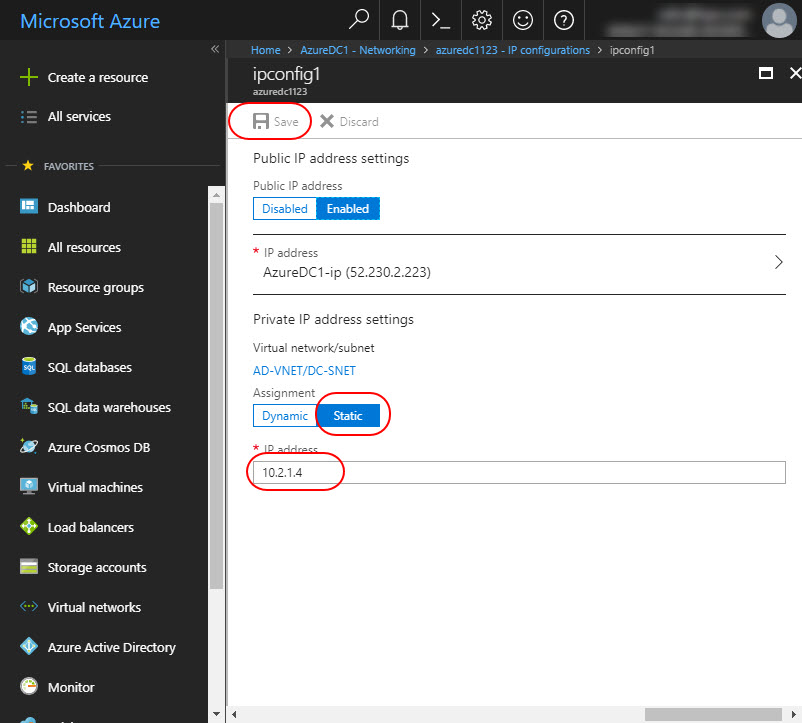The height and width of the screenshot is (723, 802).
Task: Open the AD-VNET/DC-SNET subnet link
Action: [304, 371]
